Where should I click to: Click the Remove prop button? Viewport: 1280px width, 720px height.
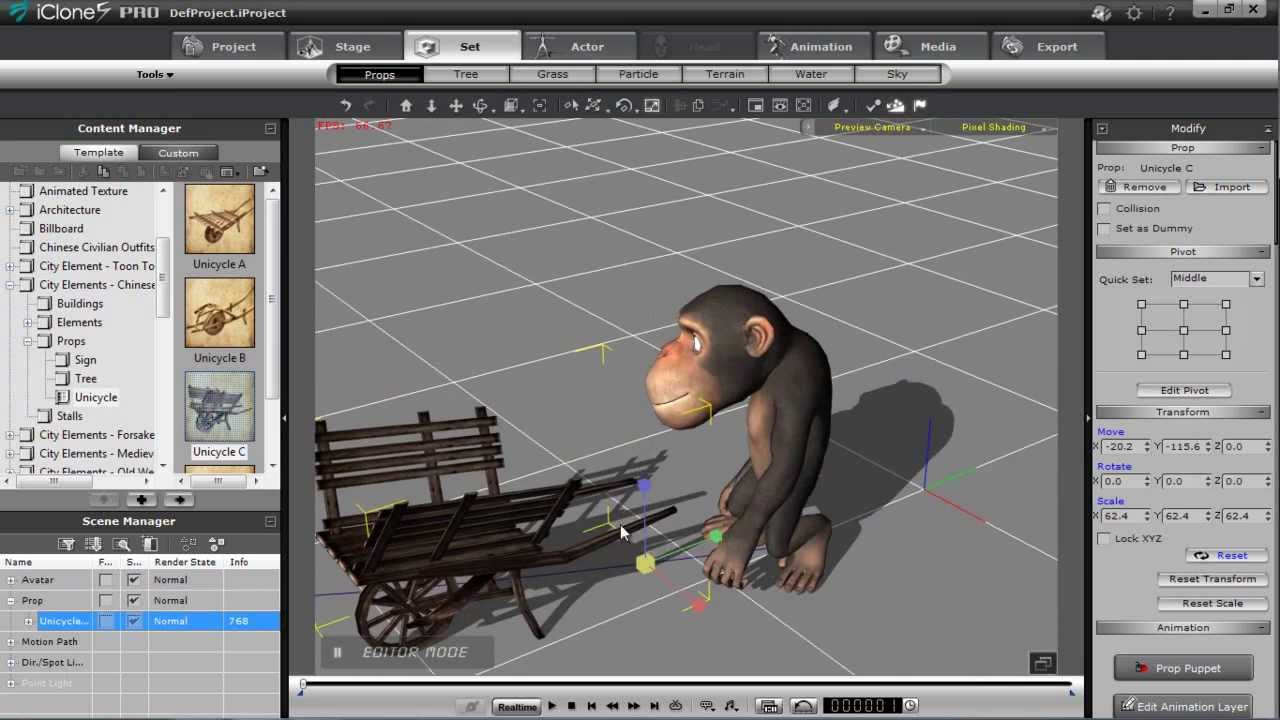tap(1138, 187)
